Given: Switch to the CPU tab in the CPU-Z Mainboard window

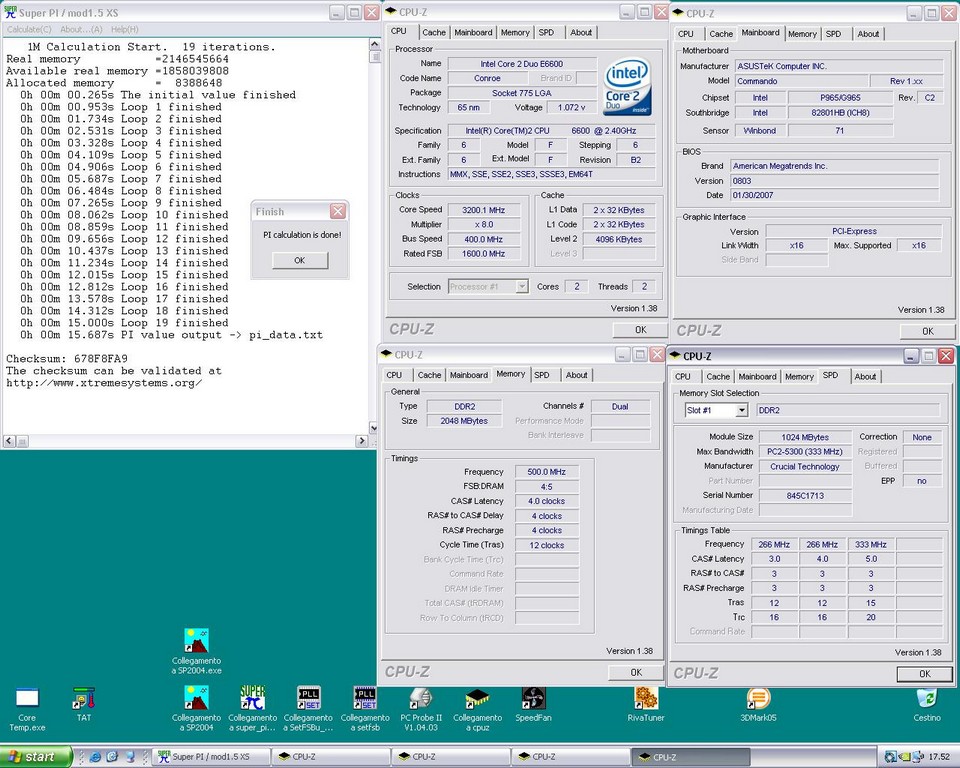Looking at the screenshot, I should tap(686, 34).
